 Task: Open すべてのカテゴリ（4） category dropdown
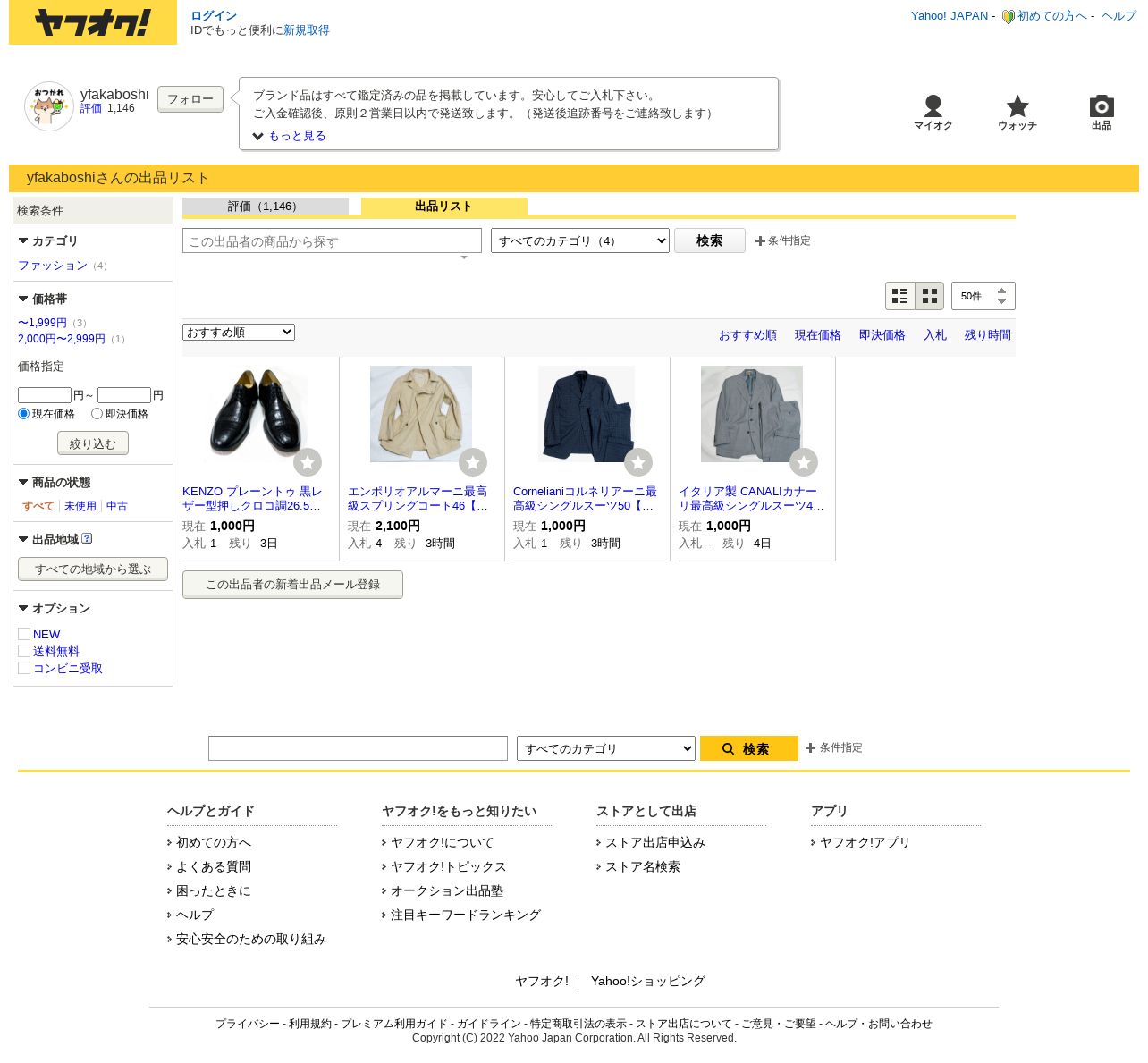(580, 240)
